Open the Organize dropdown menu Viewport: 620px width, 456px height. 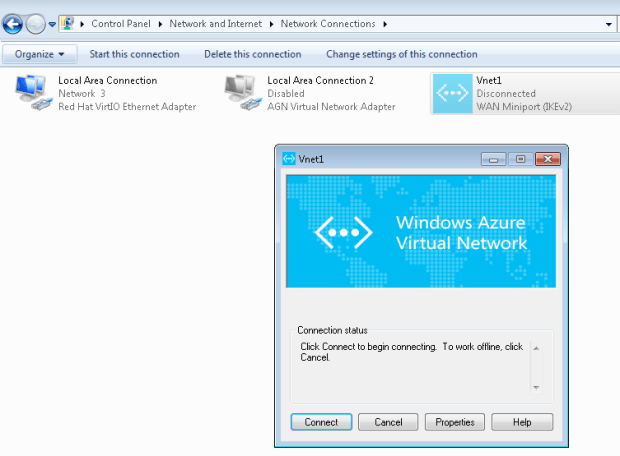point(40,54)
